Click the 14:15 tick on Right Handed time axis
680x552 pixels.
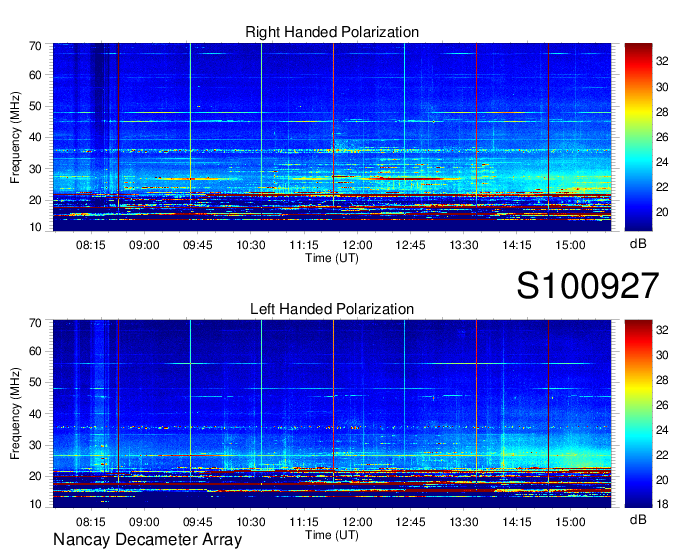[517, 245]
